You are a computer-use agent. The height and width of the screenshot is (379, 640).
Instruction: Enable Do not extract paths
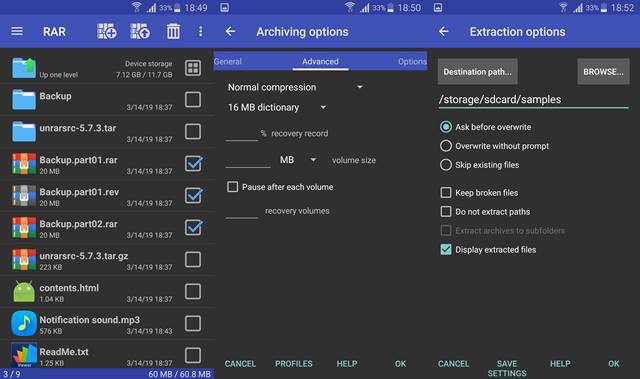446,211
